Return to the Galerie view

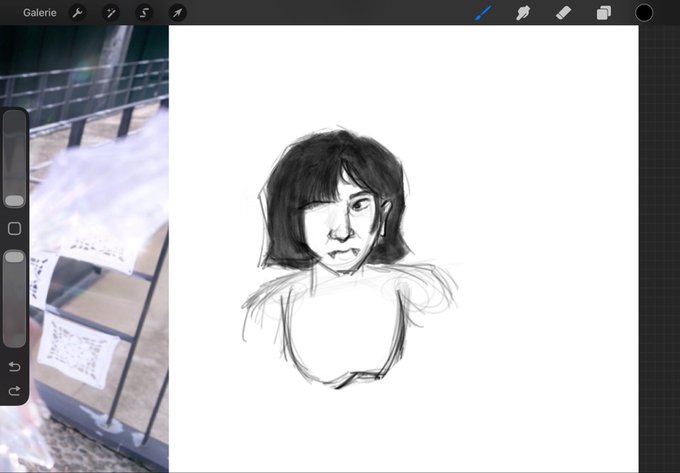tap(39, 13)
